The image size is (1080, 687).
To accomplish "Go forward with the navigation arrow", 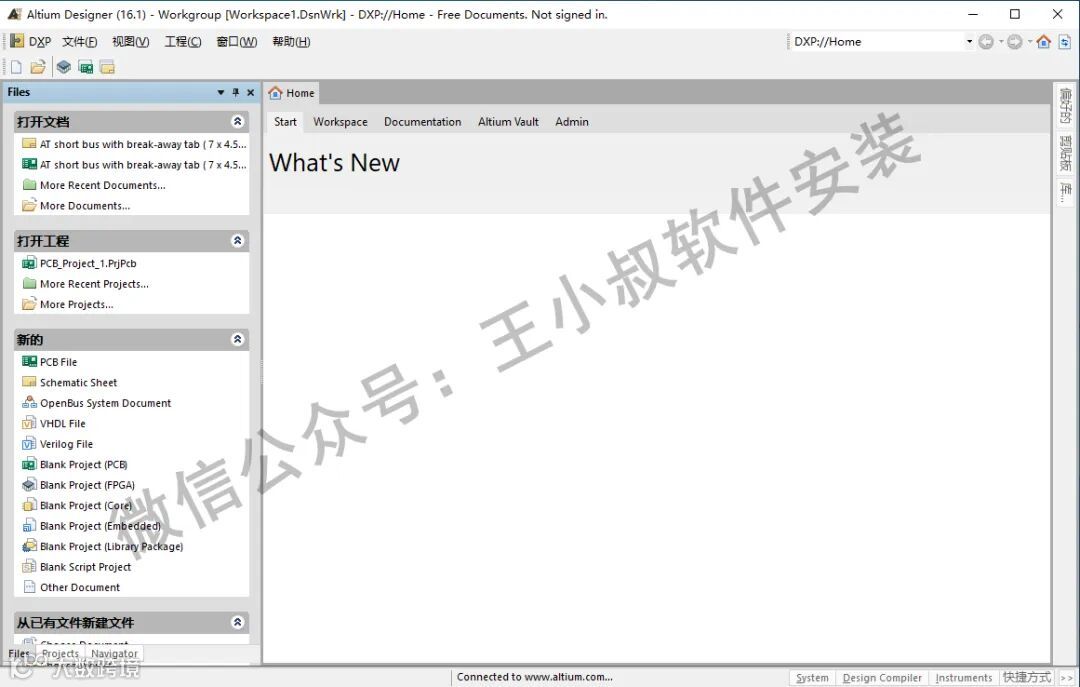I will [1015, 41].
